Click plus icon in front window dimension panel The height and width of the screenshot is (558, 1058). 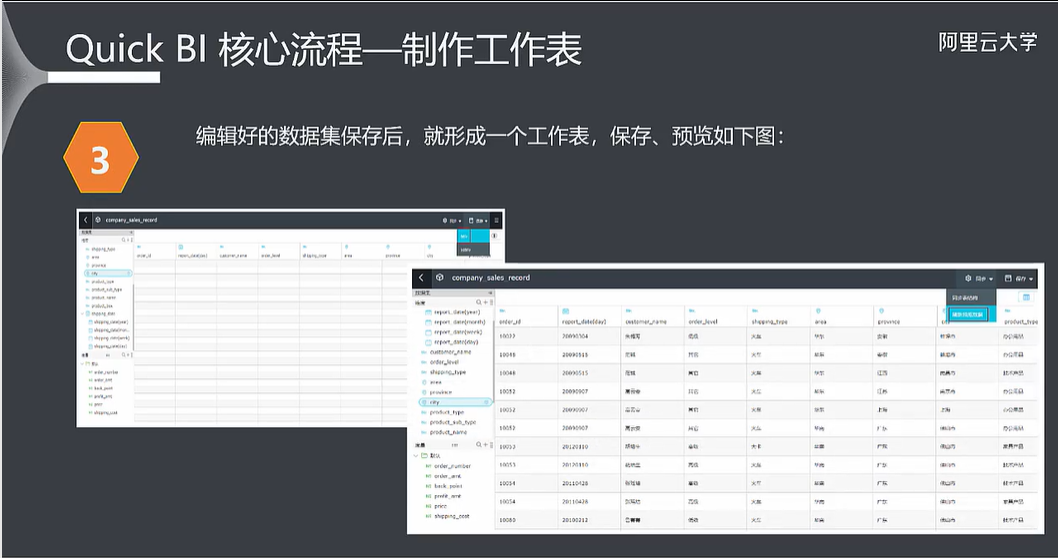[x=485, y=302]
